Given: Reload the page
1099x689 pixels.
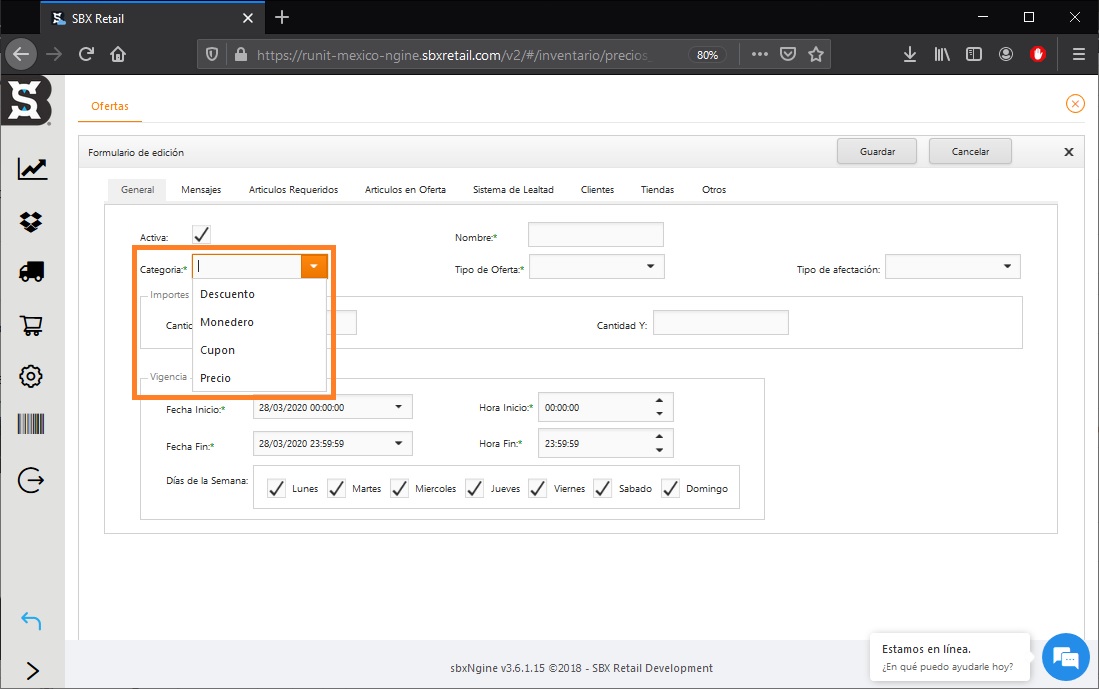Looking at the screenshot, I should [x=86, y=54].
